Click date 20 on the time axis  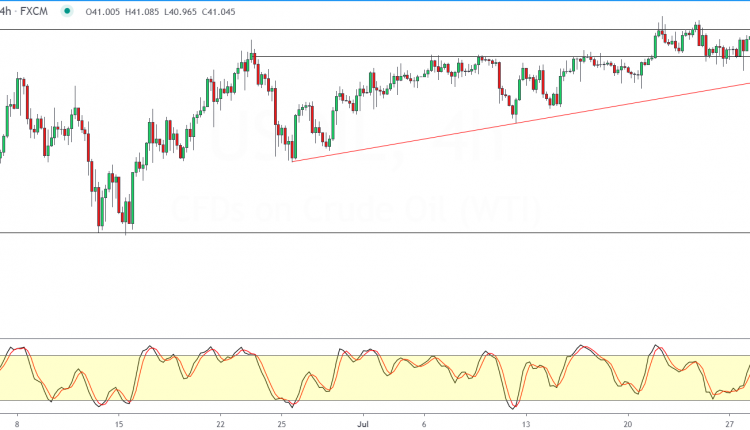tap(628, 424)
